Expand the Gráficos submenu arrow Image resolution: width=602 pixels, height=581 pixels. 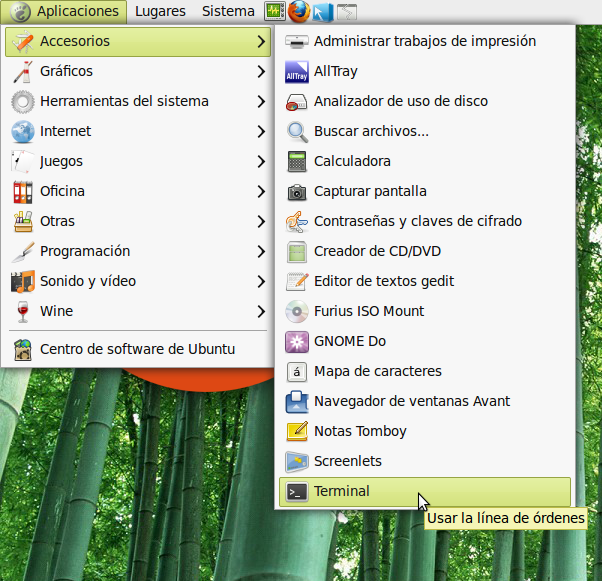point(261,71)
